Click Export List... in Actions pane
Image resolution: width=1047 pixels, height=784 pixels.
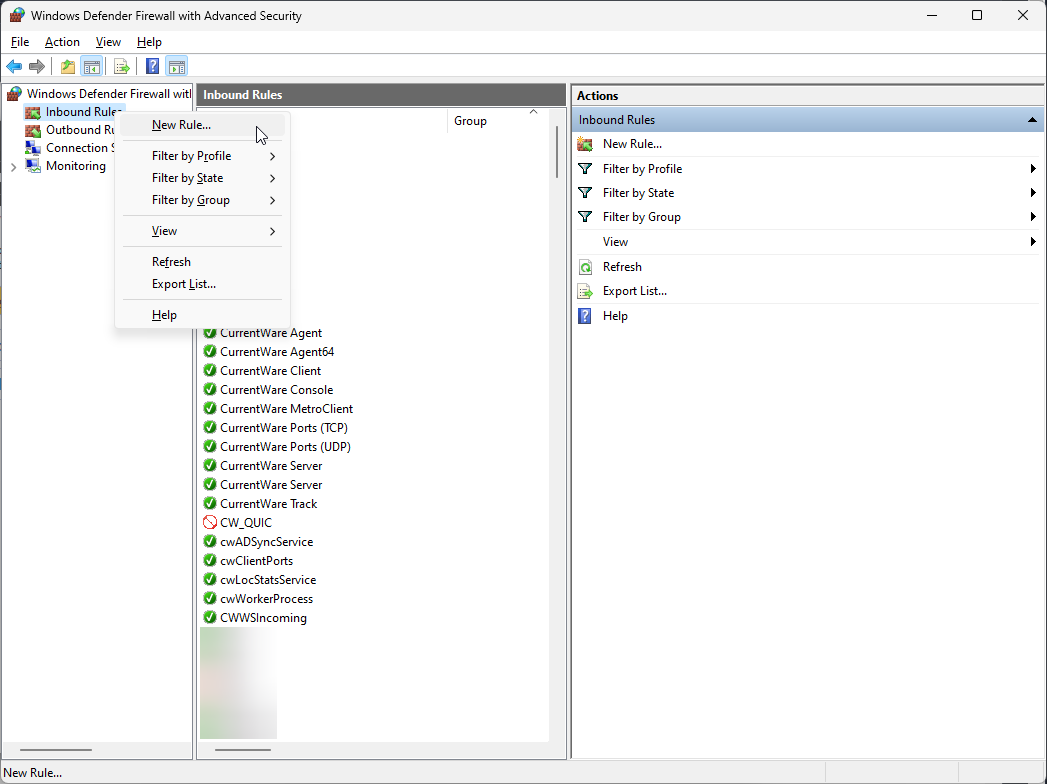[635, 291]
